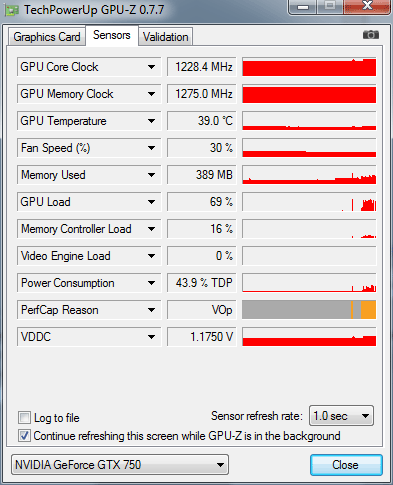Screen dimensions: 393x485
Task: Click the camera screenshot icon
Action: 371,34
